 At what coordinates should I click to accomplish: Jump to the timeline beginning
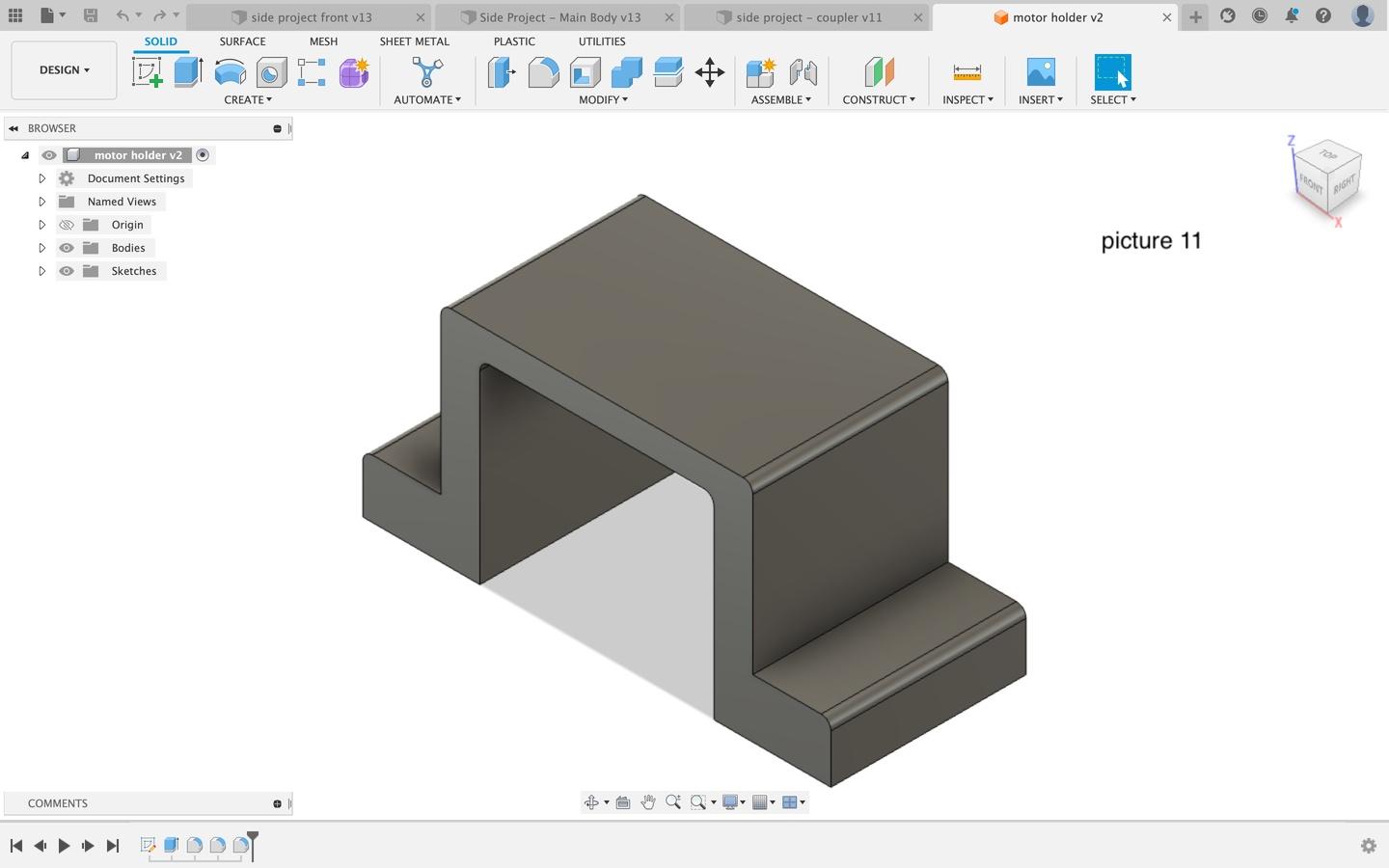(x=16, y=846)
